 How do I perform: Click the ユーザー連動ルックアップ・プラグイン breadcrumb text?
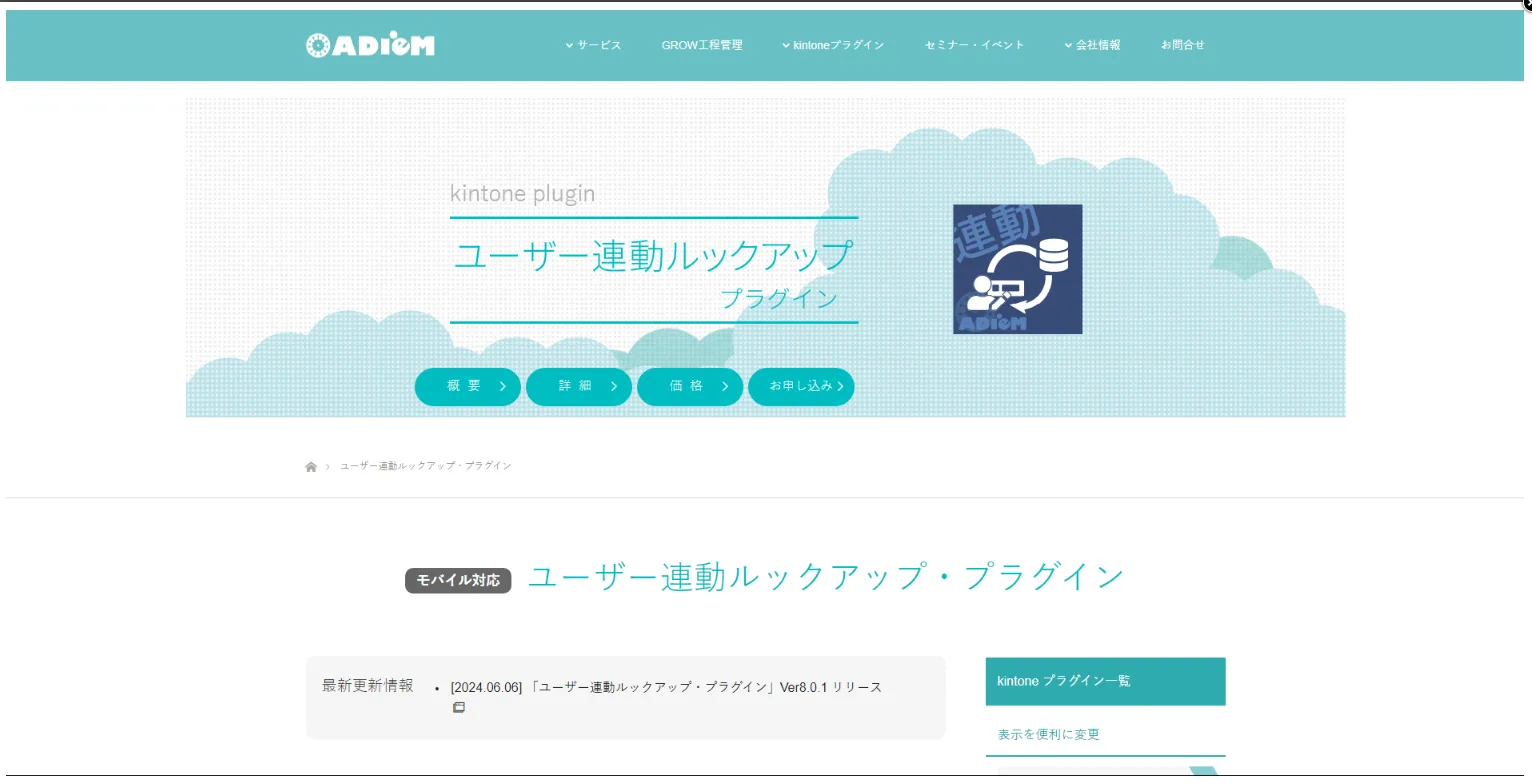click(x=425, y=467)
